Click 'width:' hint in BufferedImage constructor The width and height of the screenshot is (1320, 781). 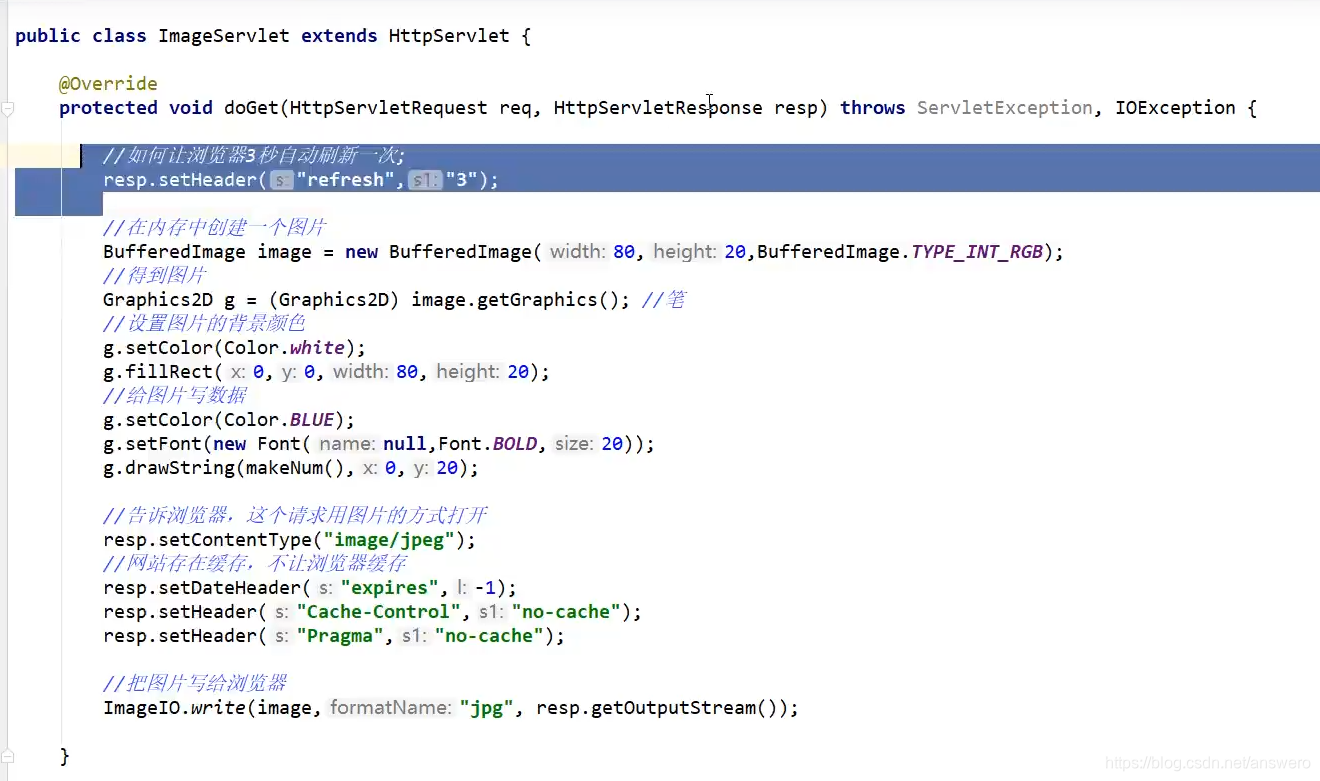578,252
